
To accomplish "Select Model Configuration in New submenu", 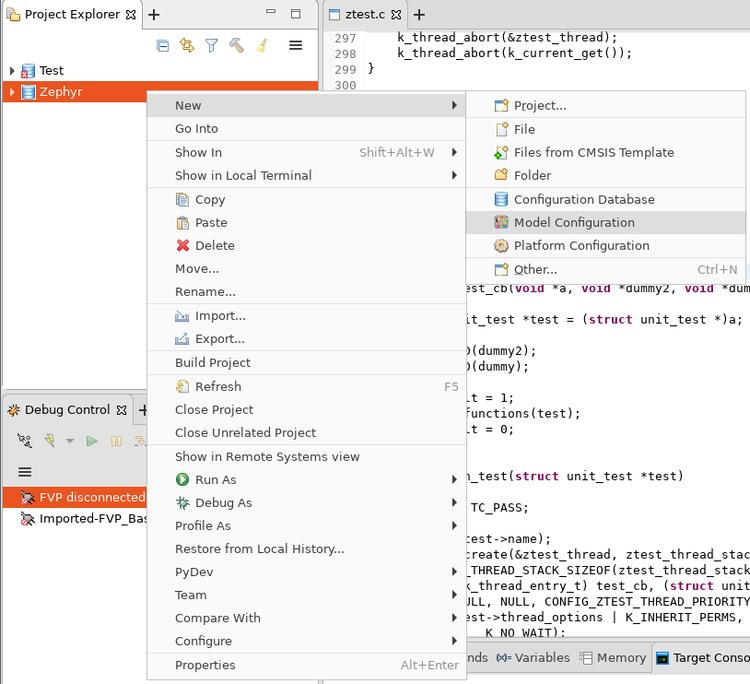I will [574, 223].
